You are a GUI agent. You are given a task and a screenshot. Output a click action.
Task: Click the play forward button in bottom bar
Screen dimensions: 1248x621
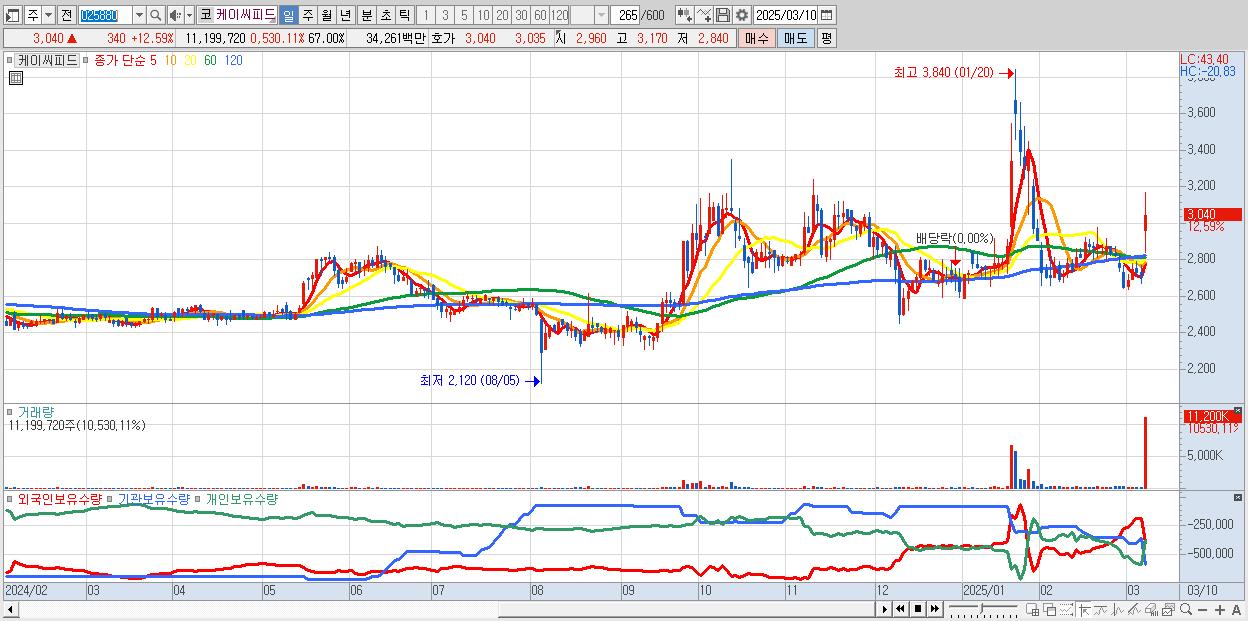885,609
